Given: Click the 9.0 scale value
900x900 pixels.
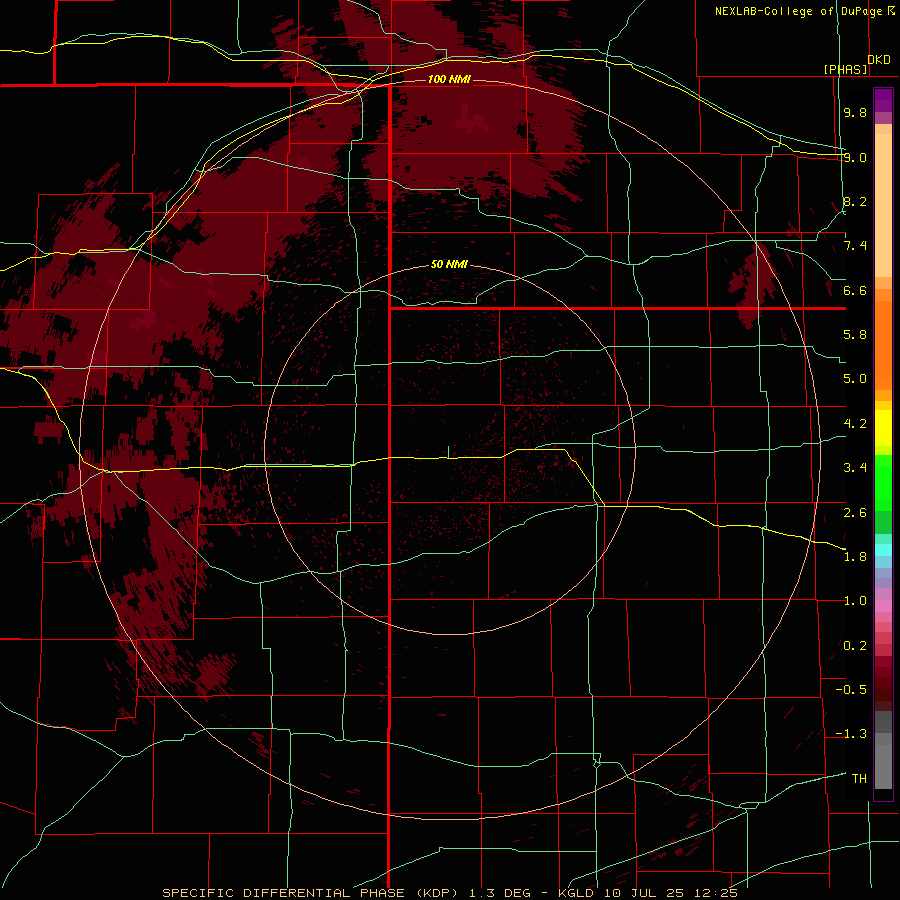Looking at the screenshot, I should (855, 157).
